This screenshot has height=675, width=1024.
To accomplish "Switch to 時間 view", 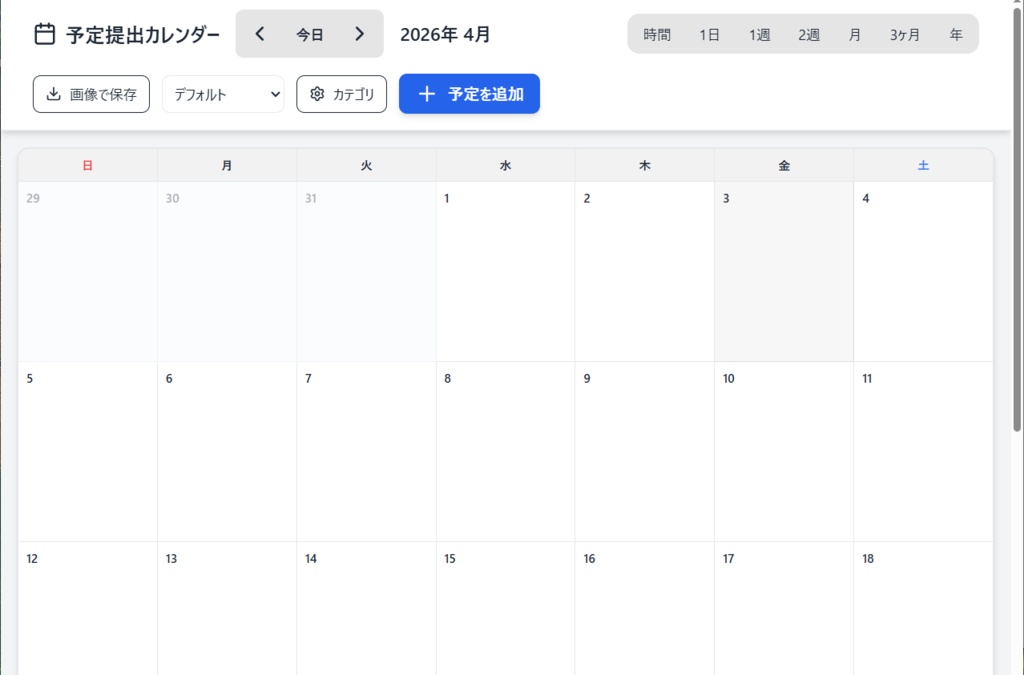I will click(x=657, y=35).
